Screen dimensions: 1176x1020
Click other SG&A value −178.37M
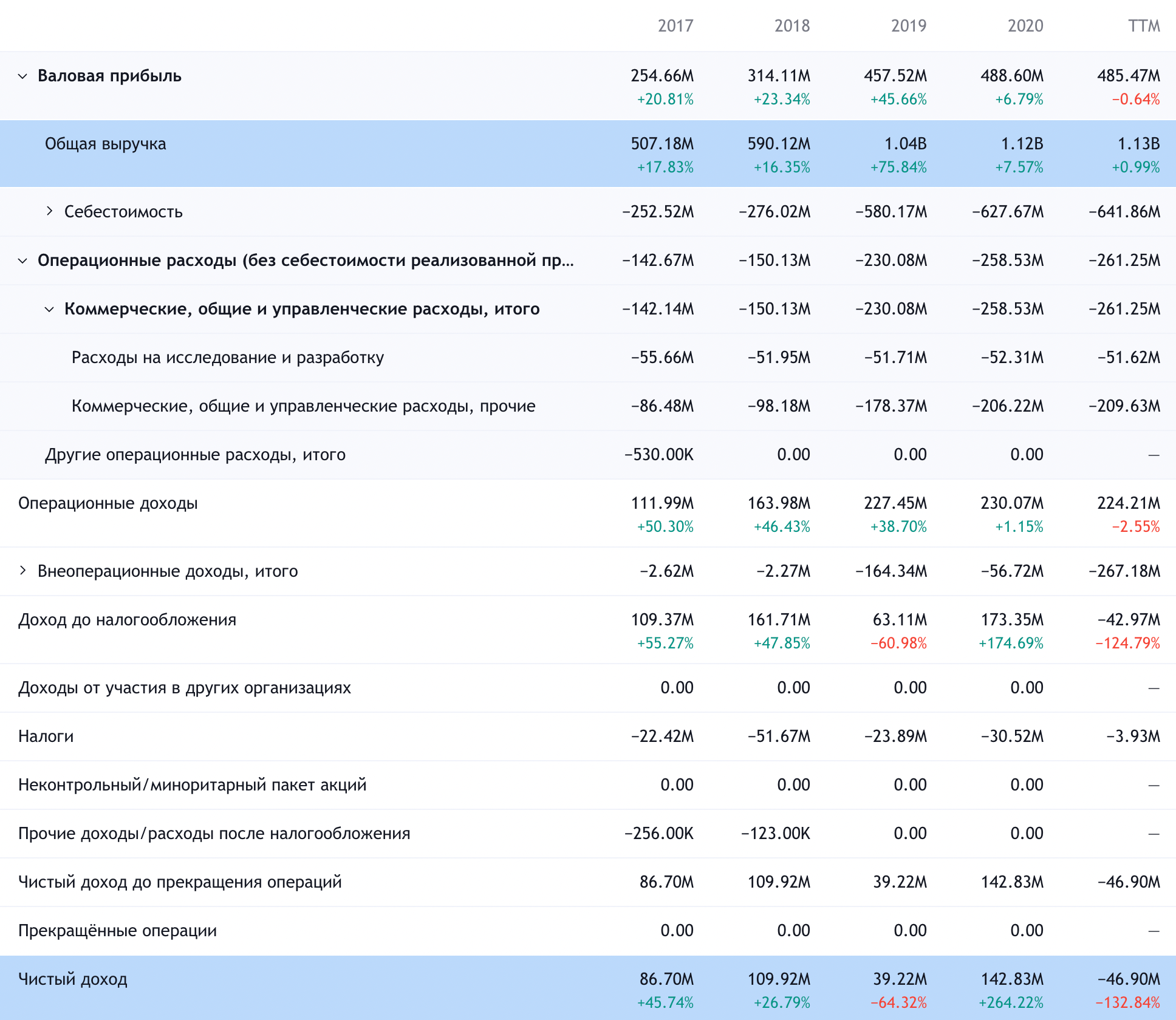tap(891, 406)
